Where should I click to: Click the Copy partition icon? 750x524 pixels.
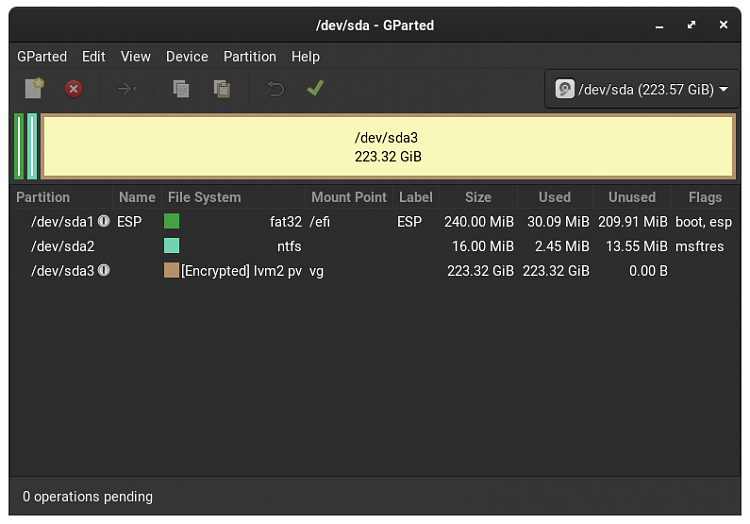tap(181, 89)
